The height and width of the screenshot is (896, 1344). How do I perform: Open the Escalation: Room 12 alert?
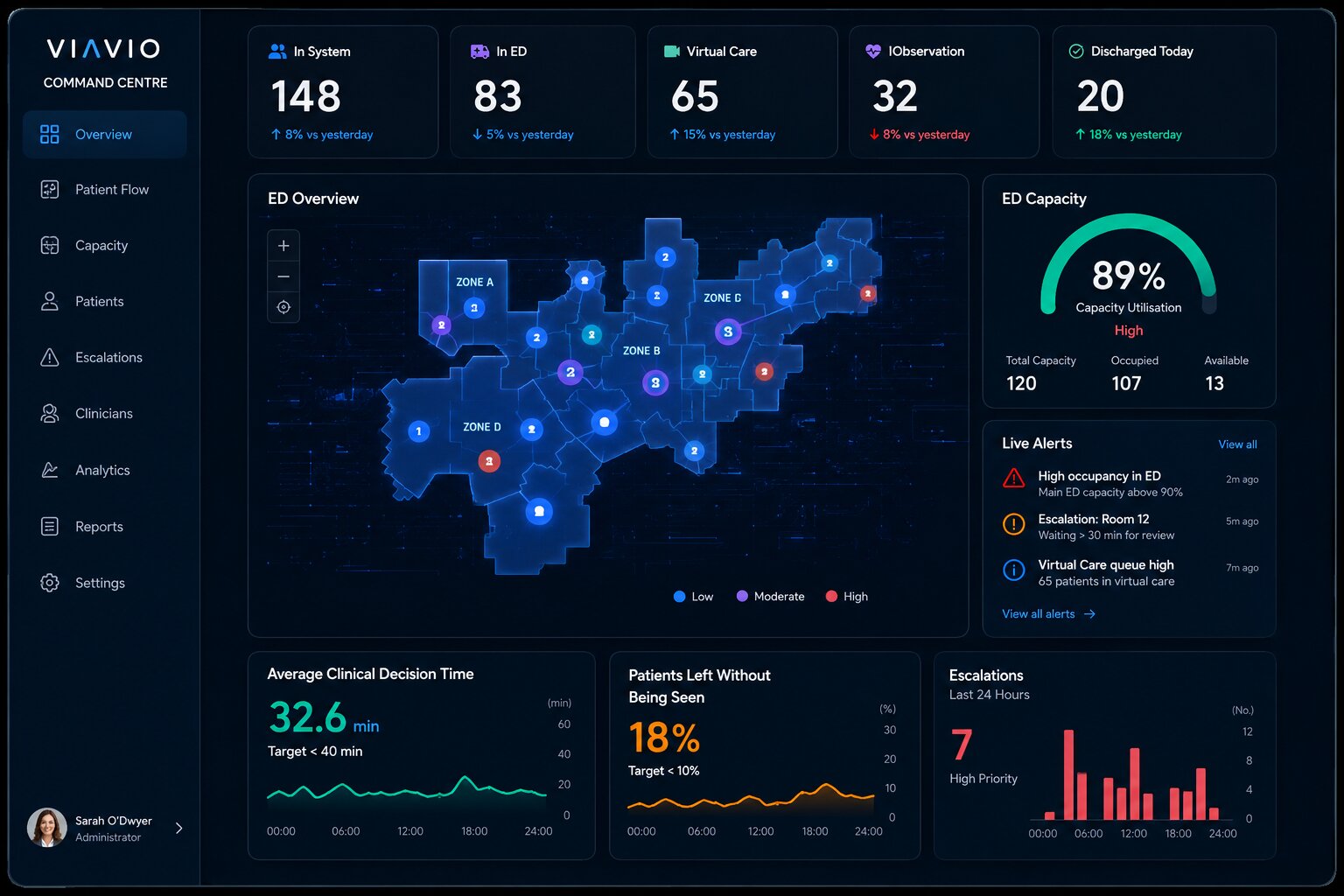pos(1130,527)
